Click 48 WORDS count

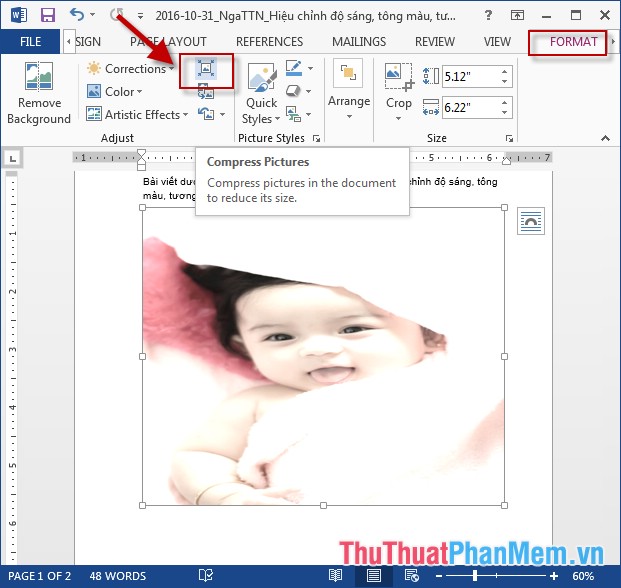(x=118, y=576)
